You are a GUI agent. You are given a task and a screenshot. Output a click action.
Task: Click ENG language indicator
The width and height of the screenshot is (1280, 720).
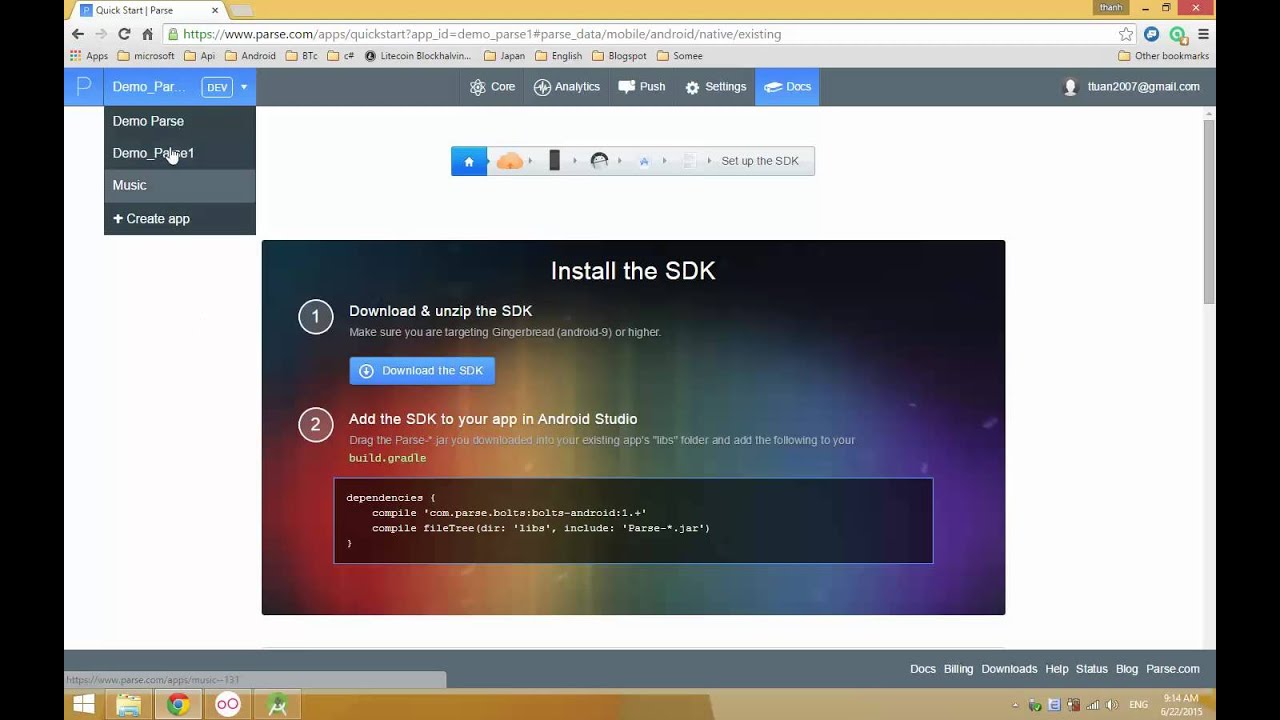[1138, 705]
